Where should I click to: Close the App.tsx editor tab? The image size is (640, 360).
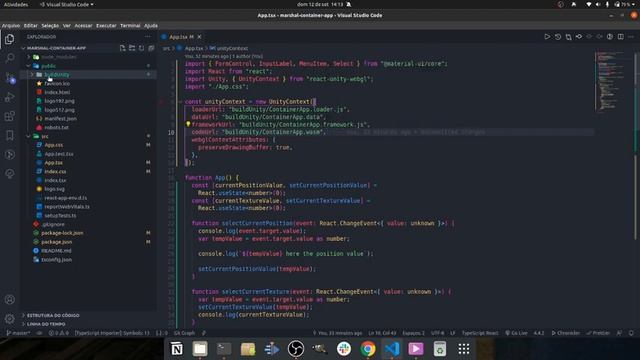199,37
